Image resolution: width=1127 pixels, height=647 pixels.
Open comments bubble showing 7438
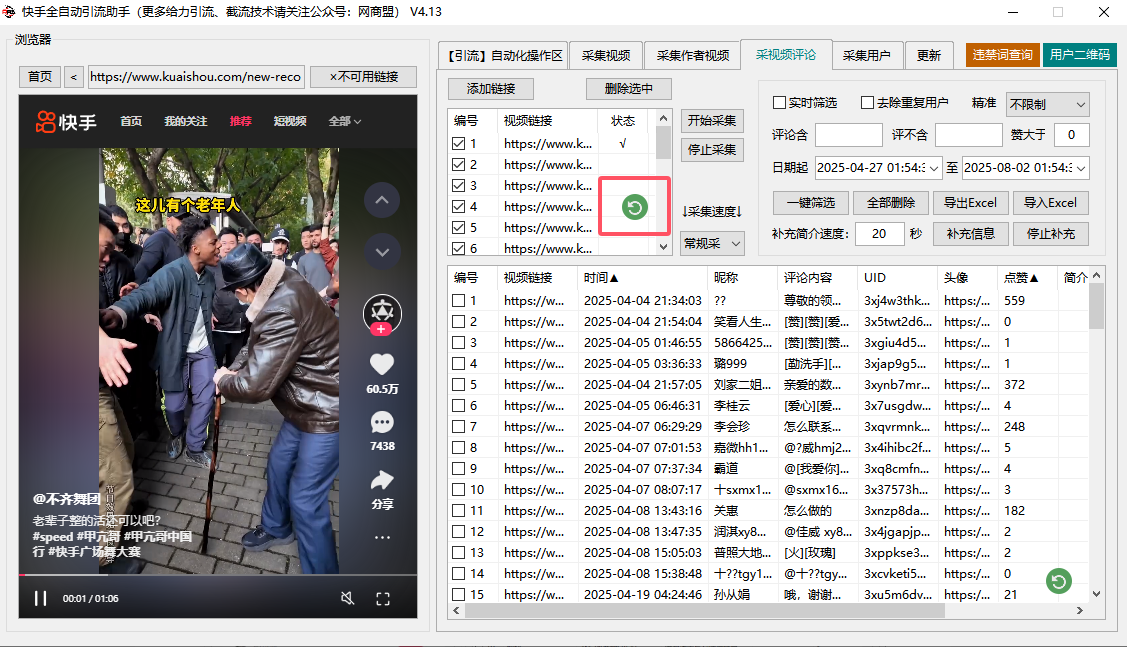(x=382, y=423)
